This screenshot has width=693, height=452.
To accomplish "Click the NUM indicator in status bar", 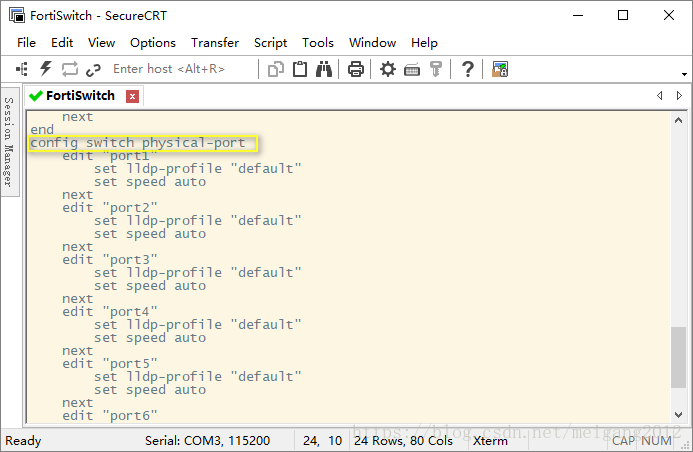I will coord(656,441).
